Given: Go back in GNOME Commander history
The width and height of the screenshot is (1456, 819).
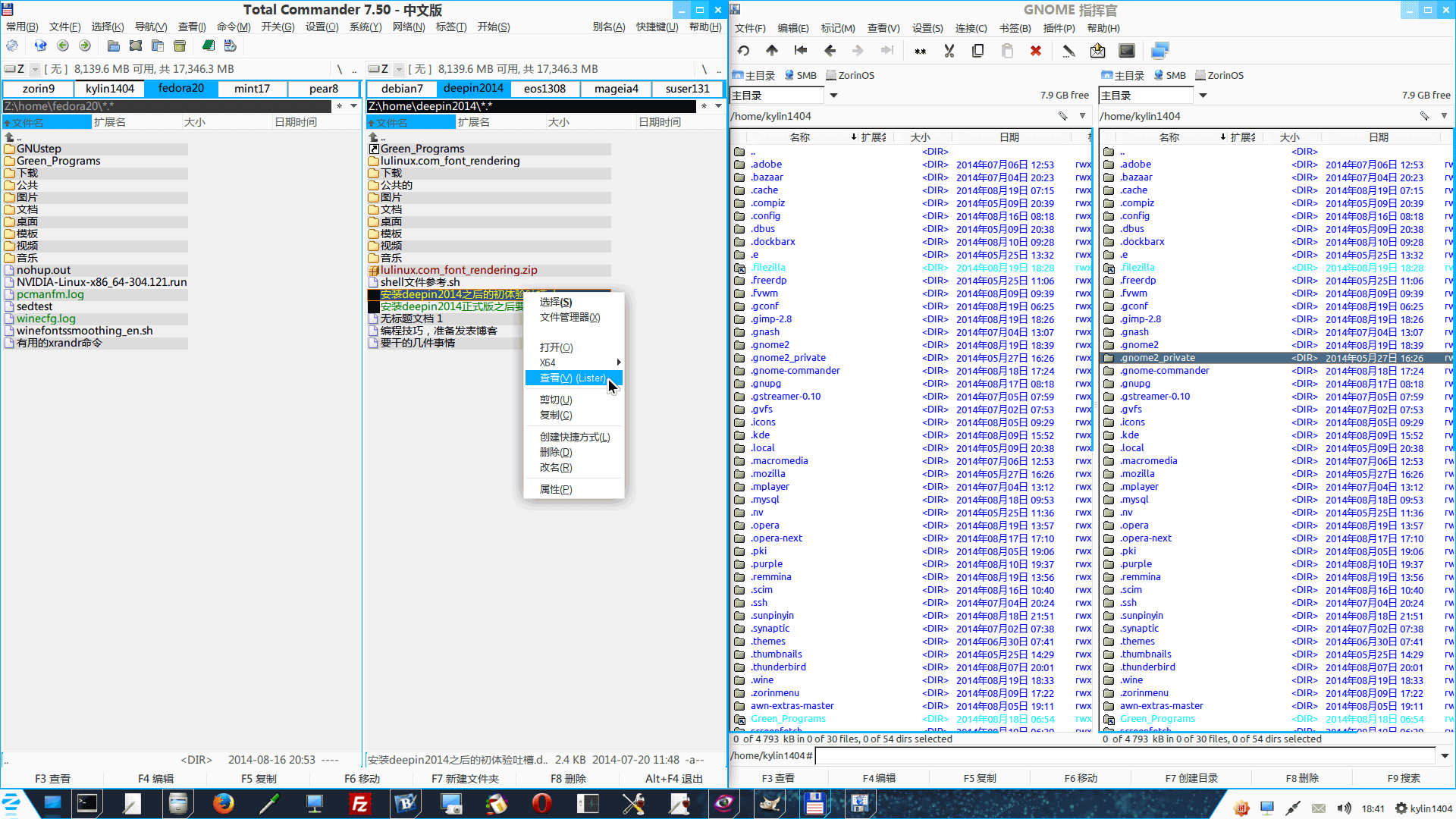Looking at the screenshot, I should coord(830,51).
